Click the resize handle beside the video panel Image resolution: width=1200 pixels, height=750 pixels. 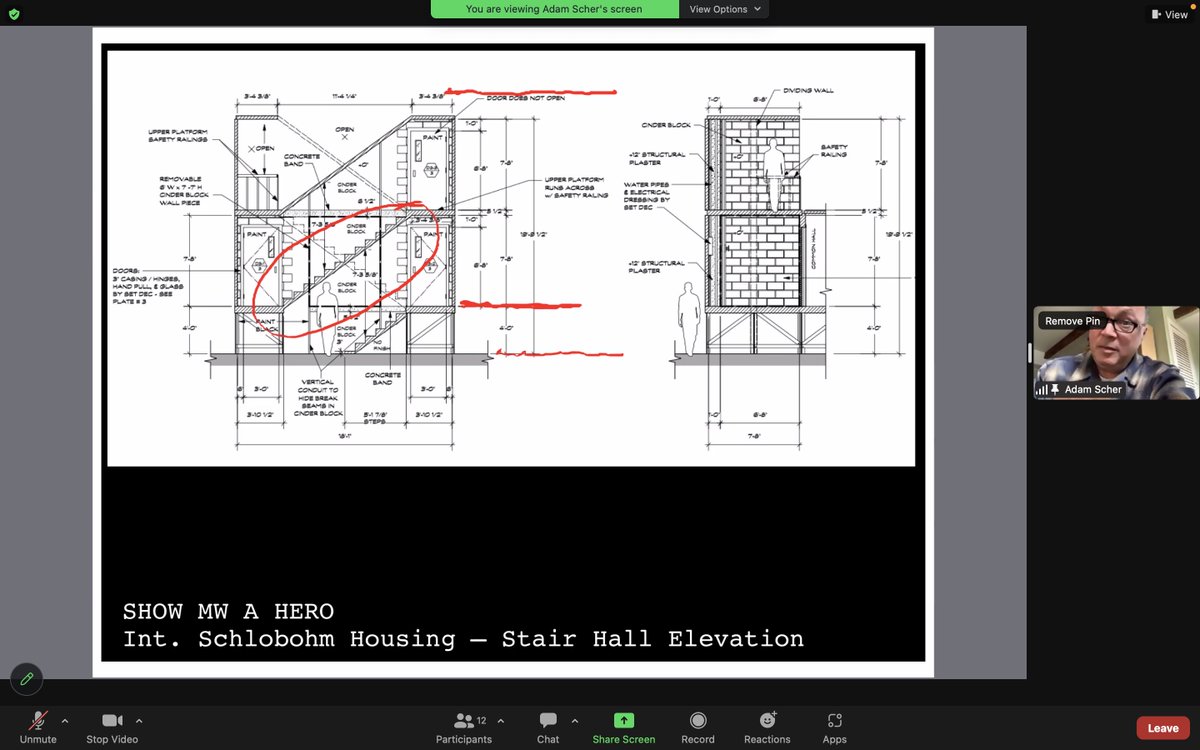1029,353
